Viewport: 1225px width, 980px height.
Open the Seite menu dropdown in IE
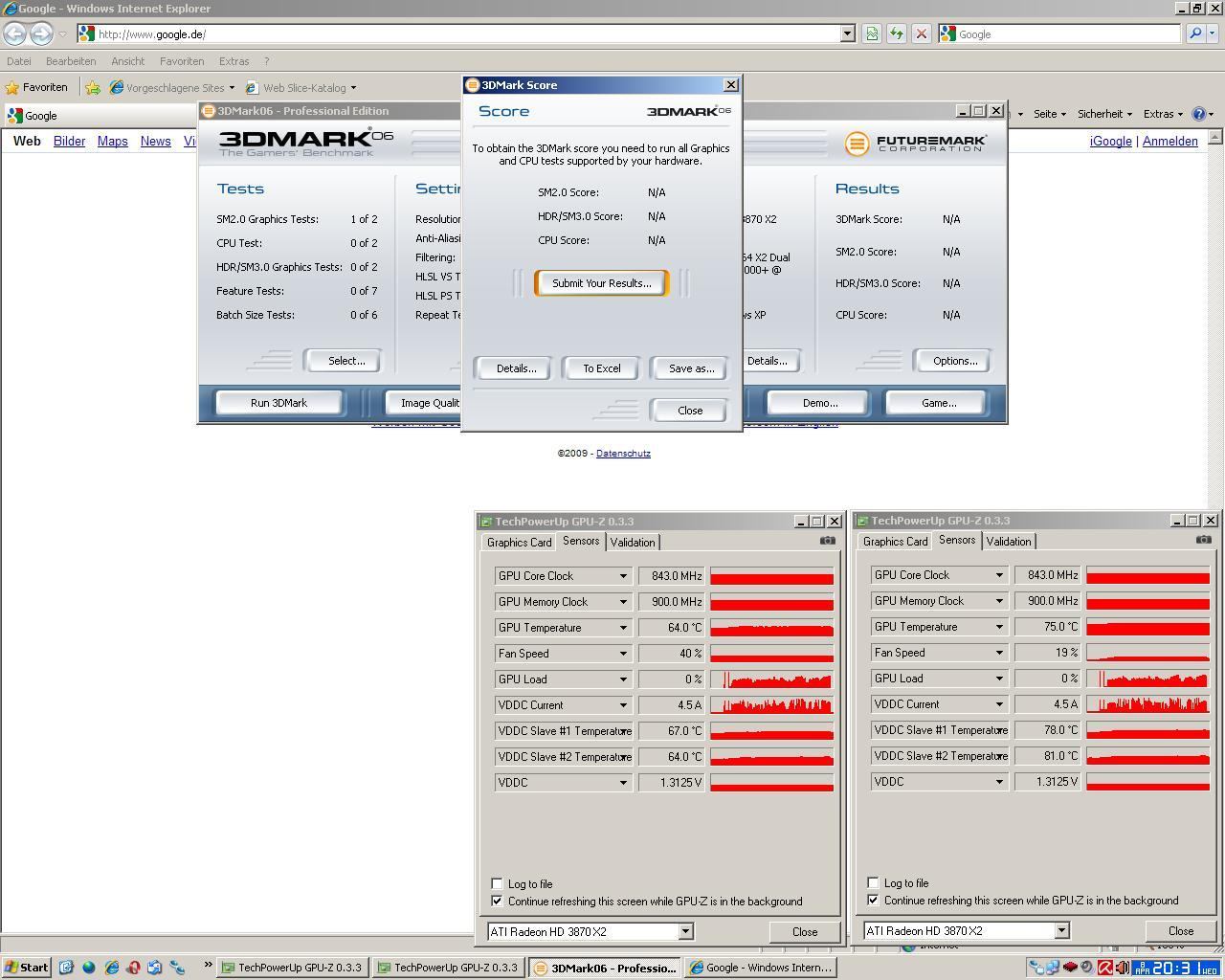click(x=1049, y=114)
